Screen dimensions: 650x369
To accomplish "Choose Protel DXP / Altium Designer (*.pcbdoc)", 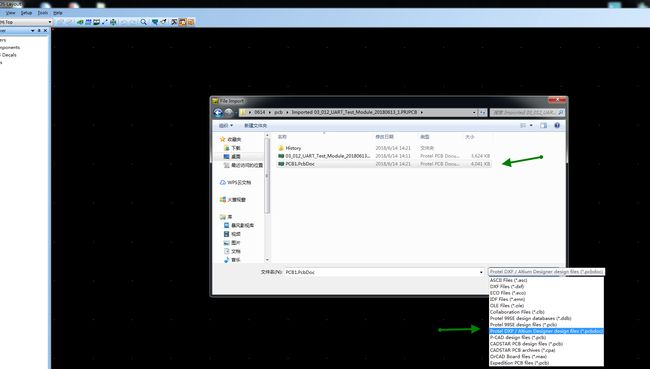I will [x=546, y=331].
